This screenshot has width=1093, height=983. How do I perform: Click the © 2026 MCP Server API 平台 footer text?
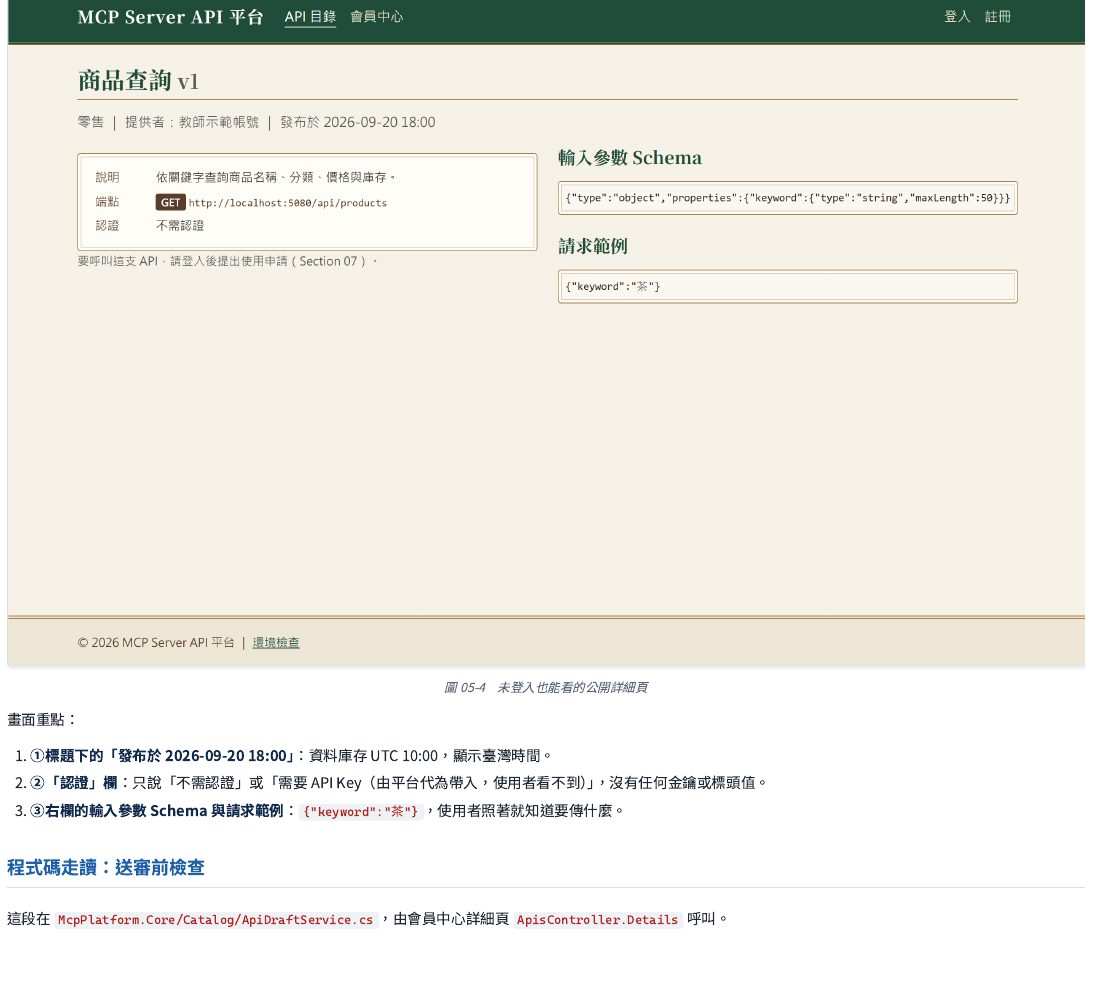coord(155,643)
